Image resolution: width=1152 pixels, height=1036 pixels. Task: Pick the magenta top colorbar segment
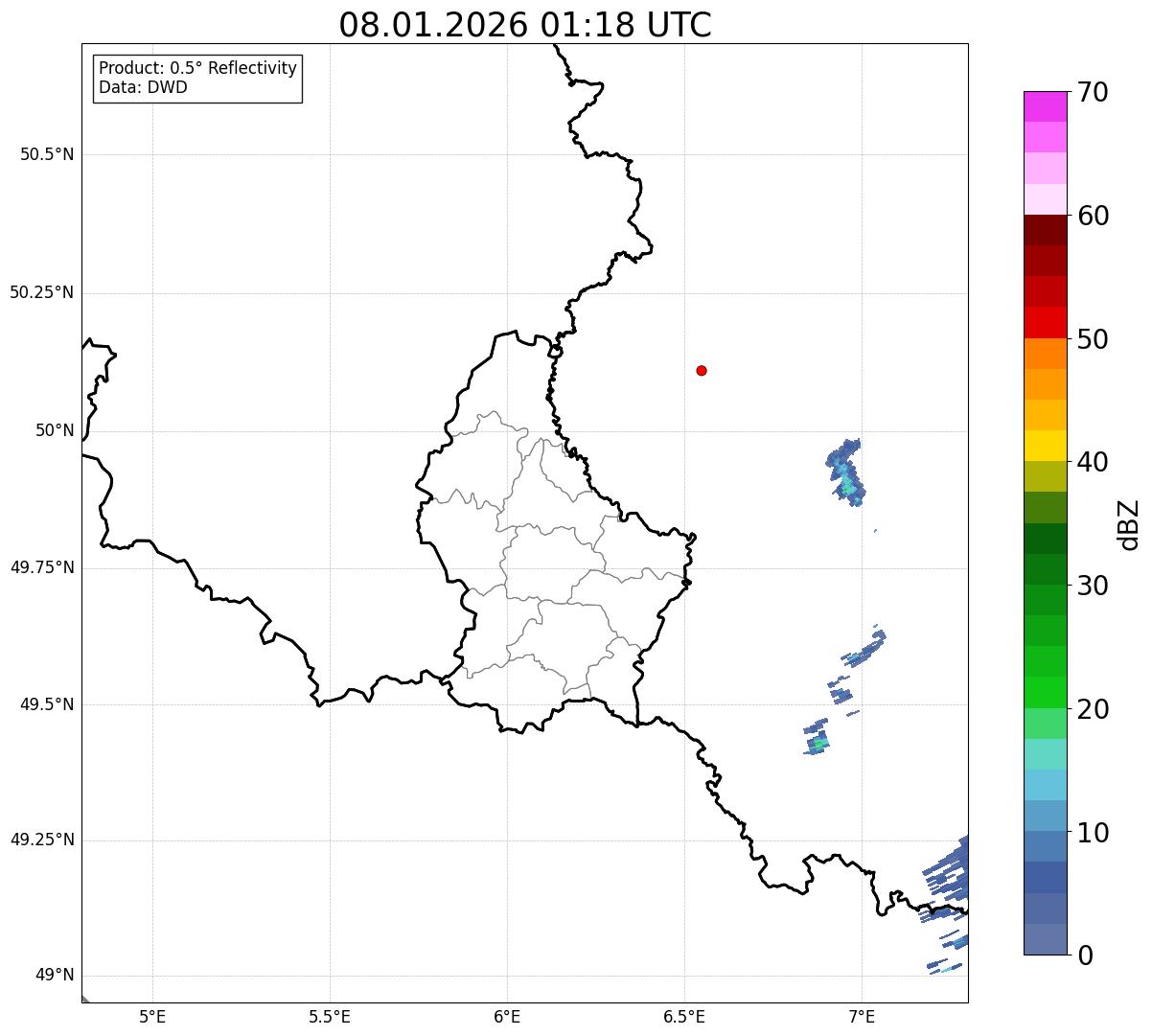coord(1045,106)
